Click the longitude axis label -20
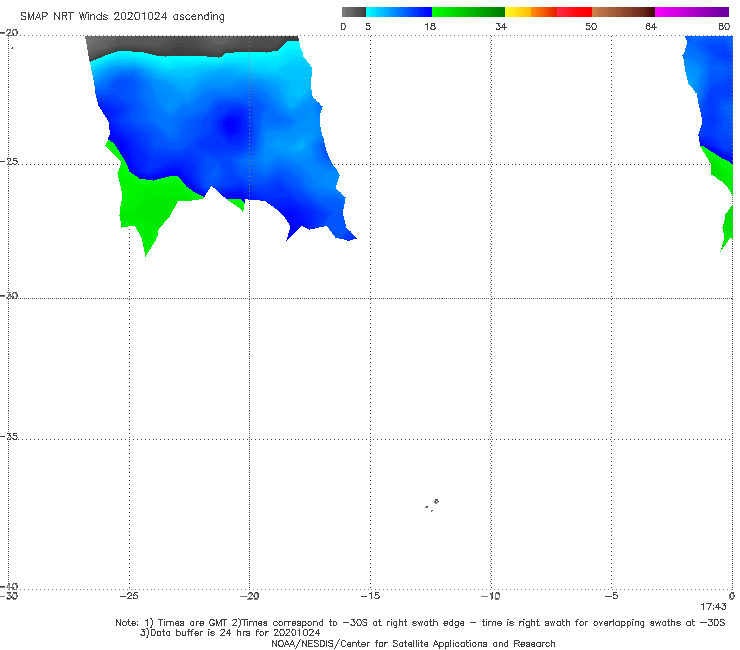The height and width of the screenshot is (650, 740). click(x=249, y=596)
